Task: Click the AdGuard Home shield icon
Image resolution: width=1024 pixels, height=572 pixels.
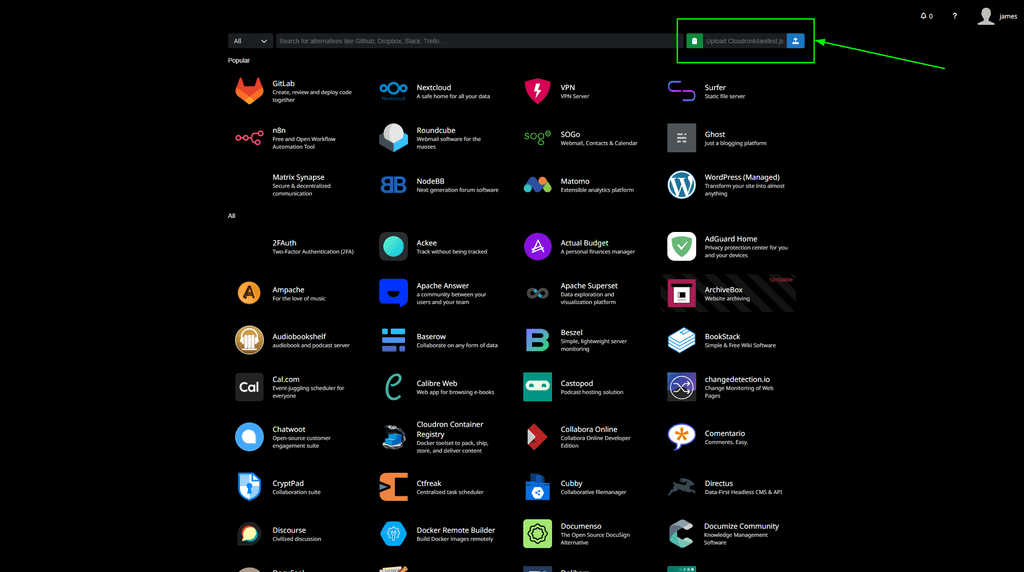Action: [x=681, y=246]
